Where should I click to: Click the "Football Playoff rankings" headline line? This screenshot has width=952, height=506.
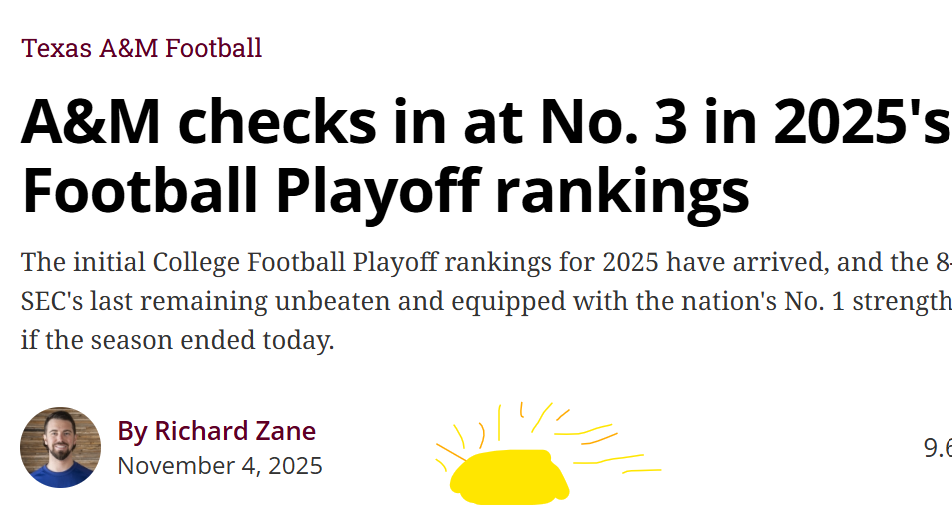pyautogui.click(x=385, y=190)
